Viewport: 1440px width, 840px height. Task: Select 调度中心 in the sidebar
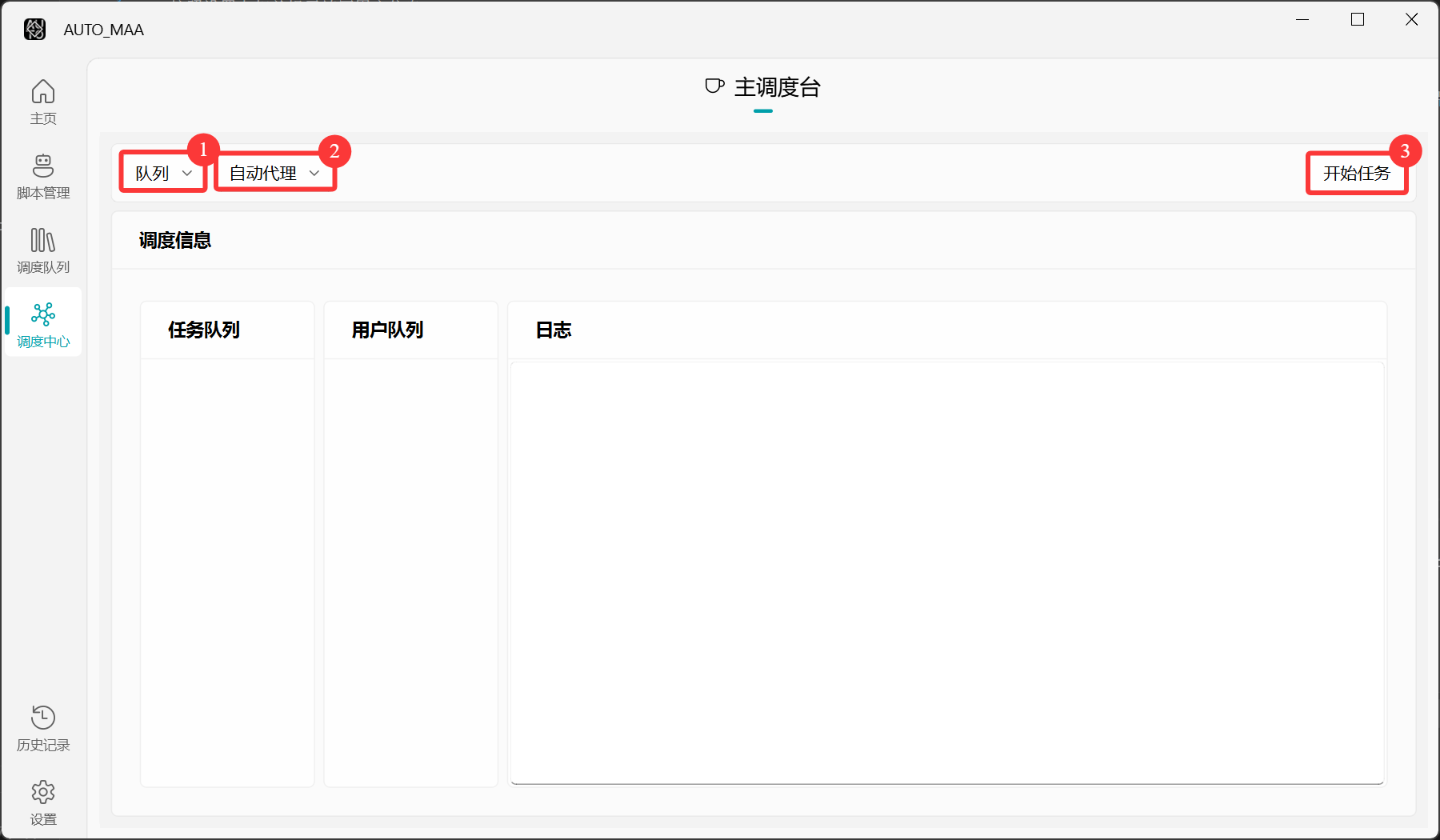tap(43, 324)
